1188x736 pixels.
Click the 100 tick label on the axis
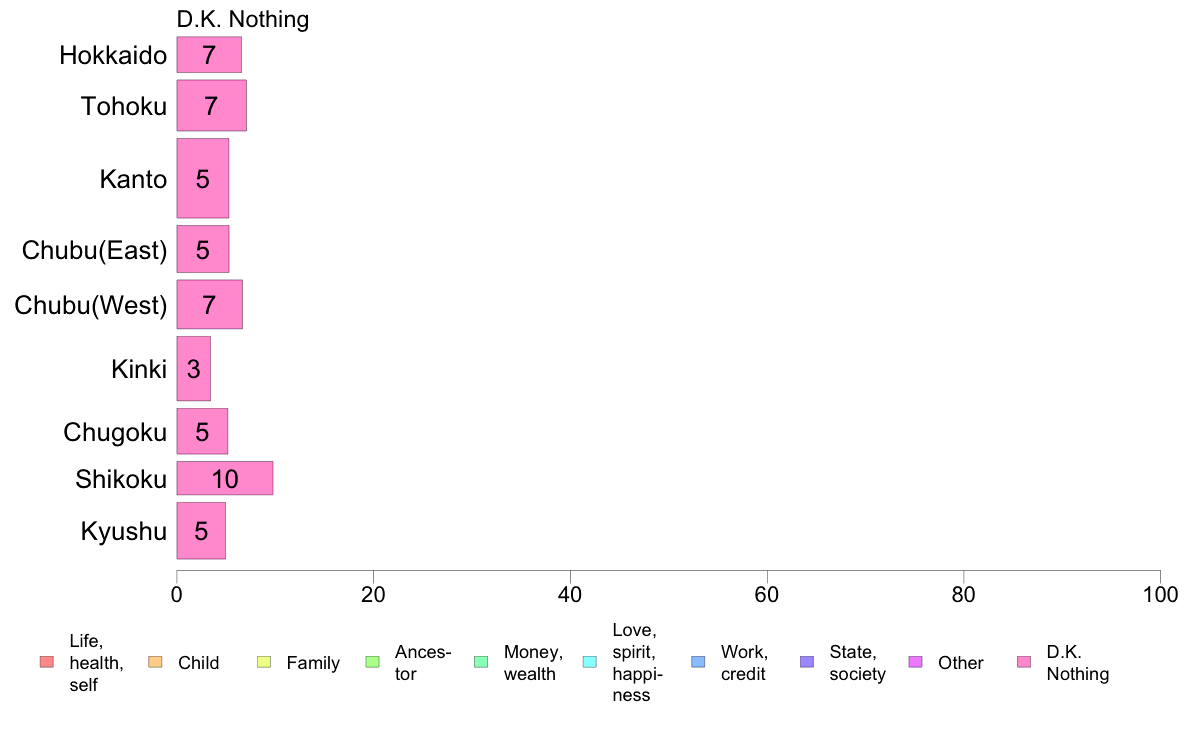[x=1159, y=595]
